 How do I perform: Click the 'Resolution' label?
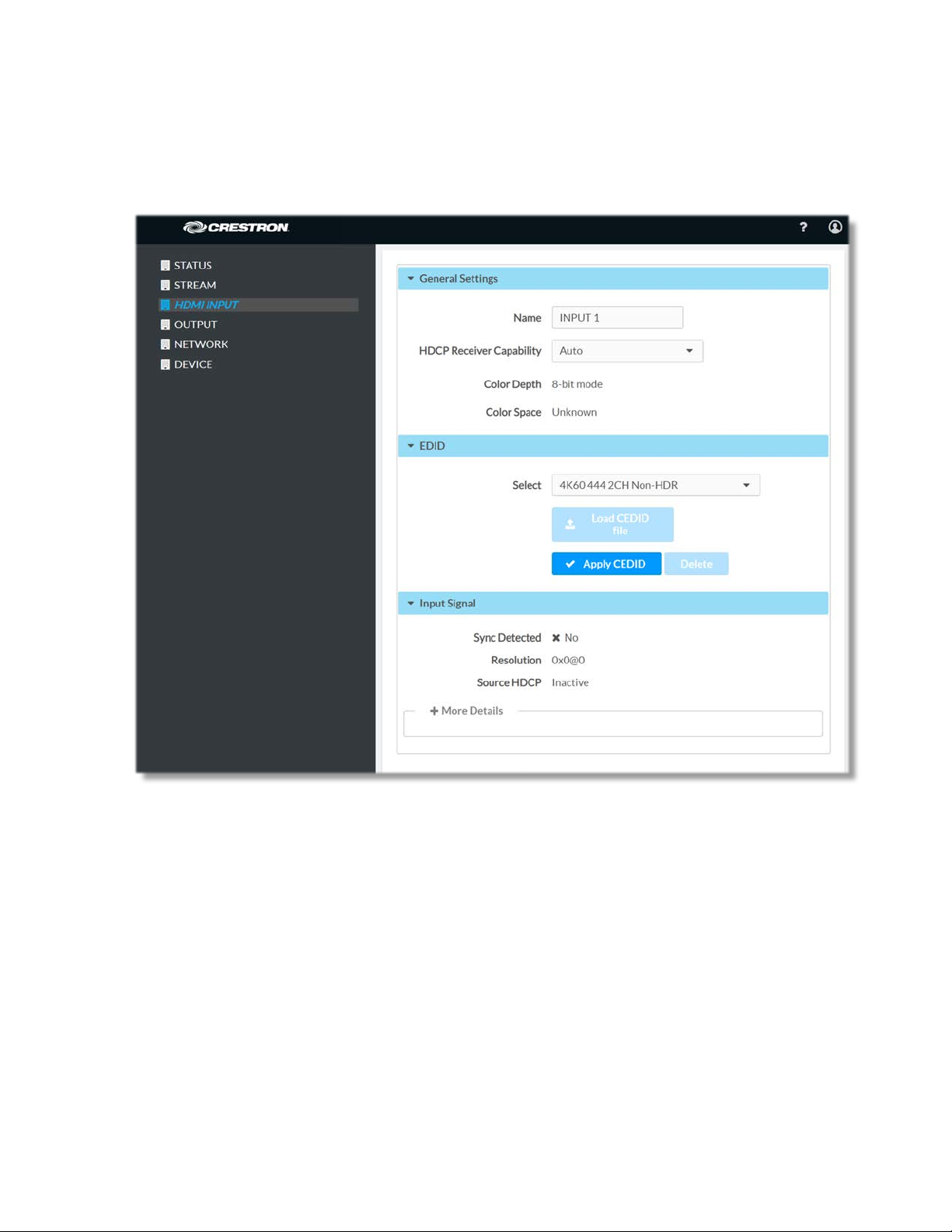click(x=516, y=660)
